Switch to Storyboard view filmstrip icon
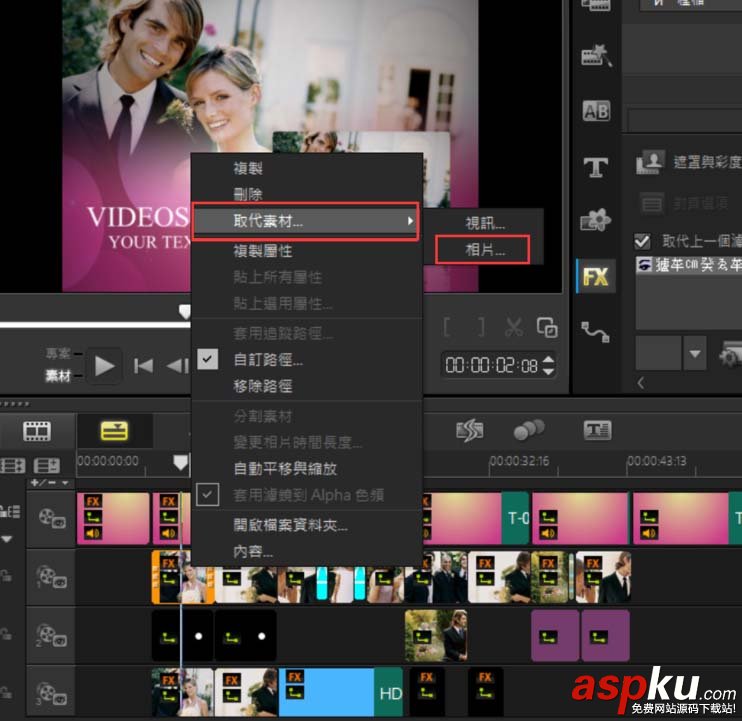Screen dimensions: 742x721 tap(37, 431)
